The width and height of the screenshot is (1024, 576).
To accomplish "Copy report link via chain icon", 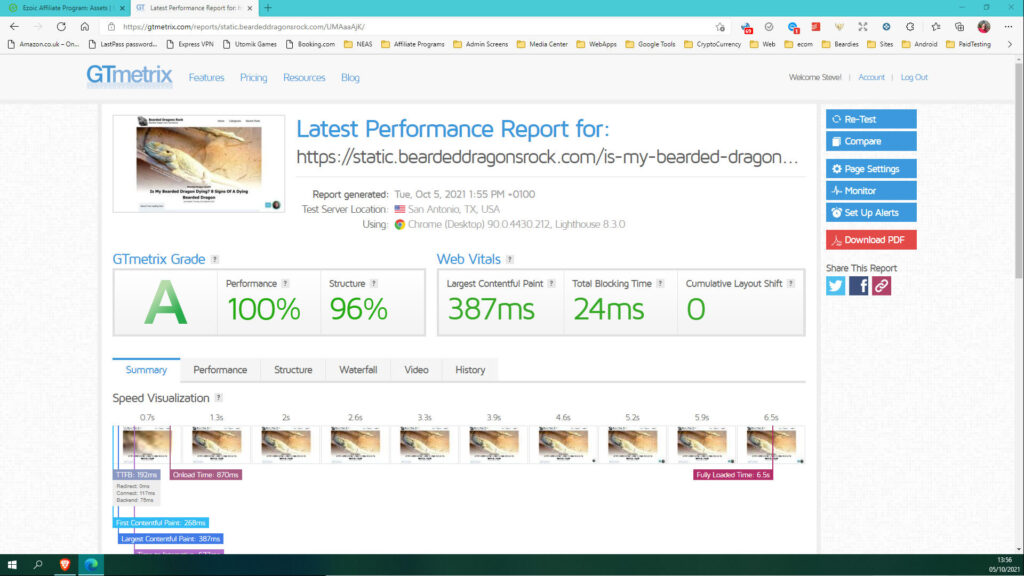I will point(881,286).
